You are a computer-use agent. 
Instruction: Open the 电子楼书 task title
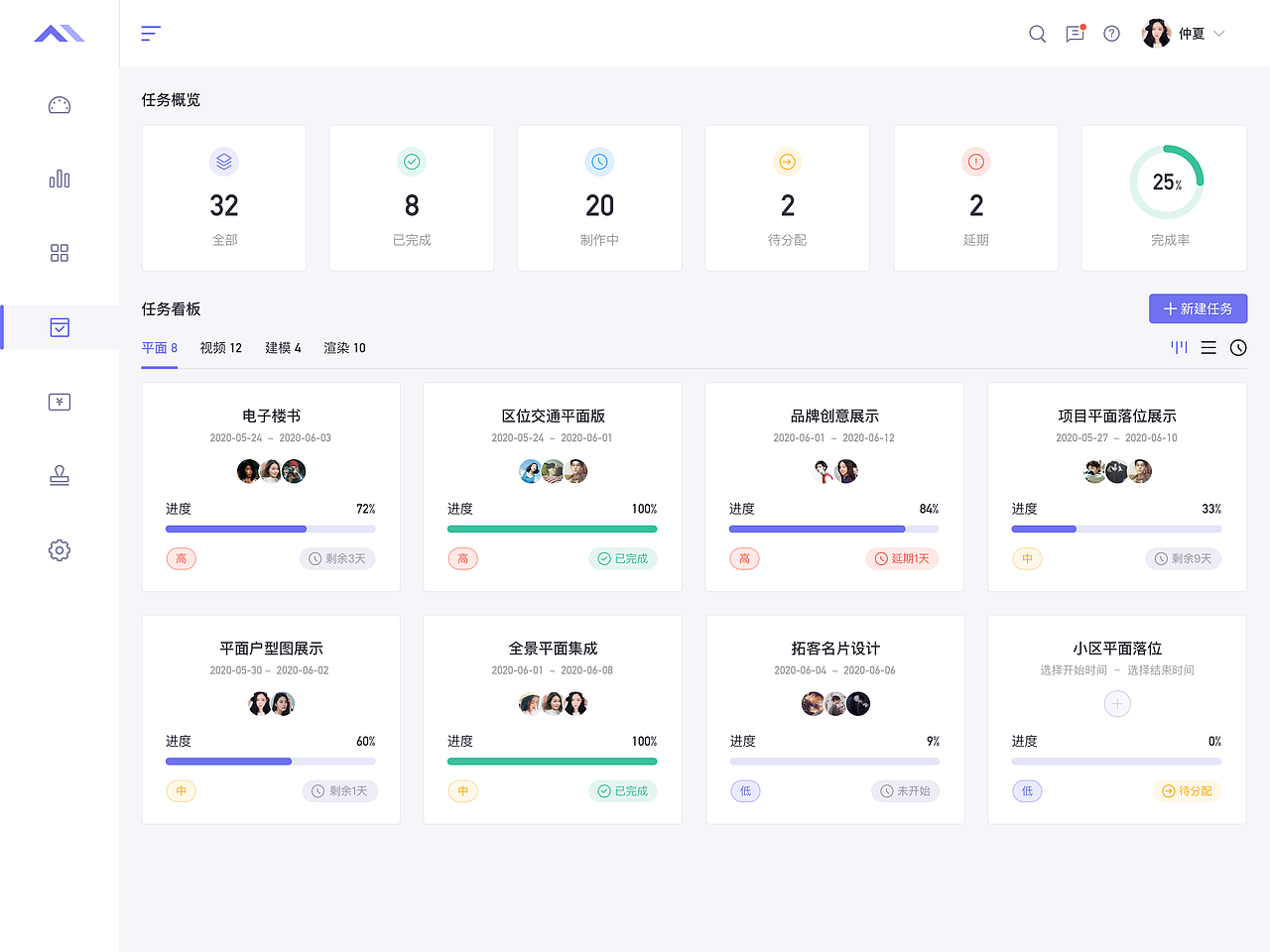click(271, 416)
